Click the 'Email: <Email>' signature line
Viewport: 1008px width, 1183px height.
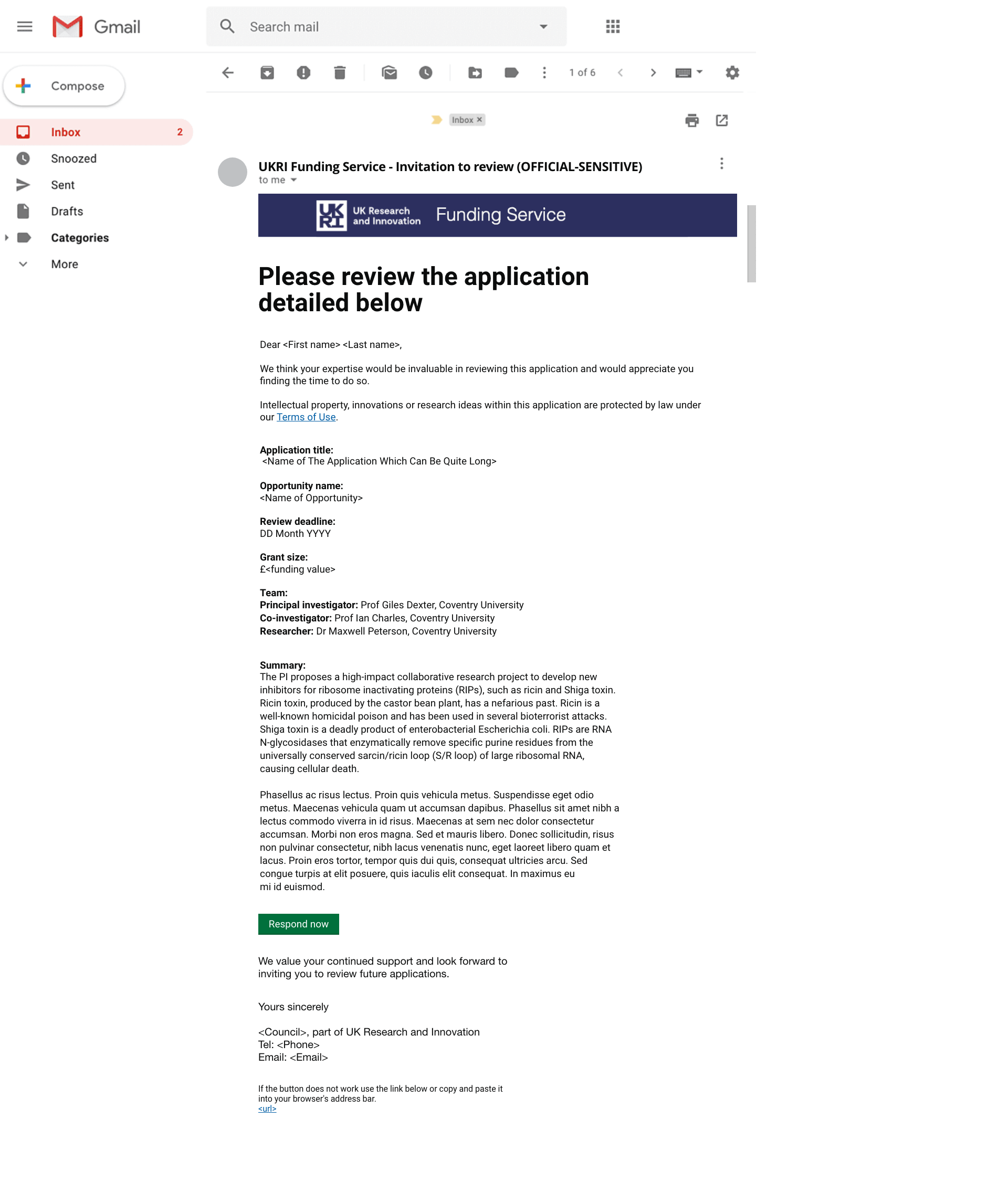pyautogui.click(x=293, y=1058)
